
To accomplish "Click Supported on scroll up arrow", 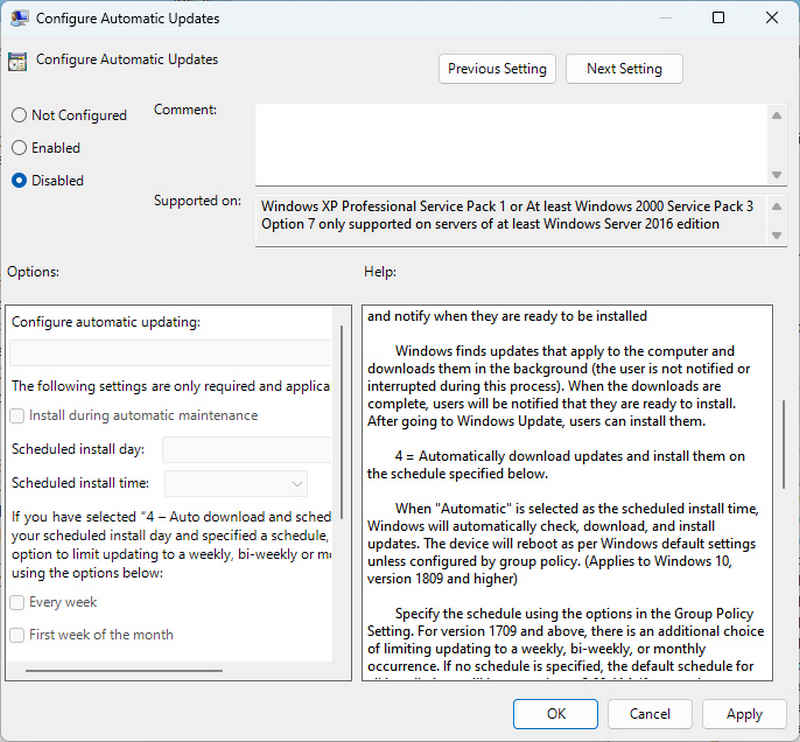I will click(777, 206).
